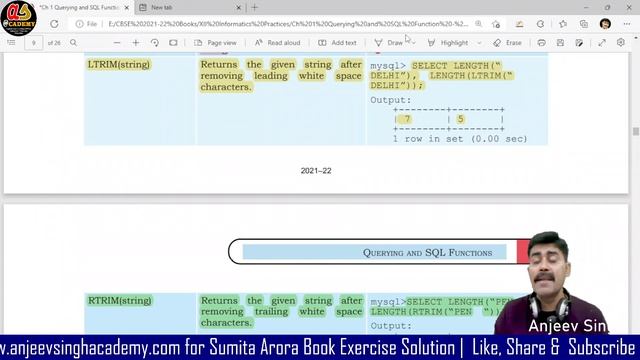Enter full screen mode
This screenshot has width=640, height=360.
[x=602, y=42]
